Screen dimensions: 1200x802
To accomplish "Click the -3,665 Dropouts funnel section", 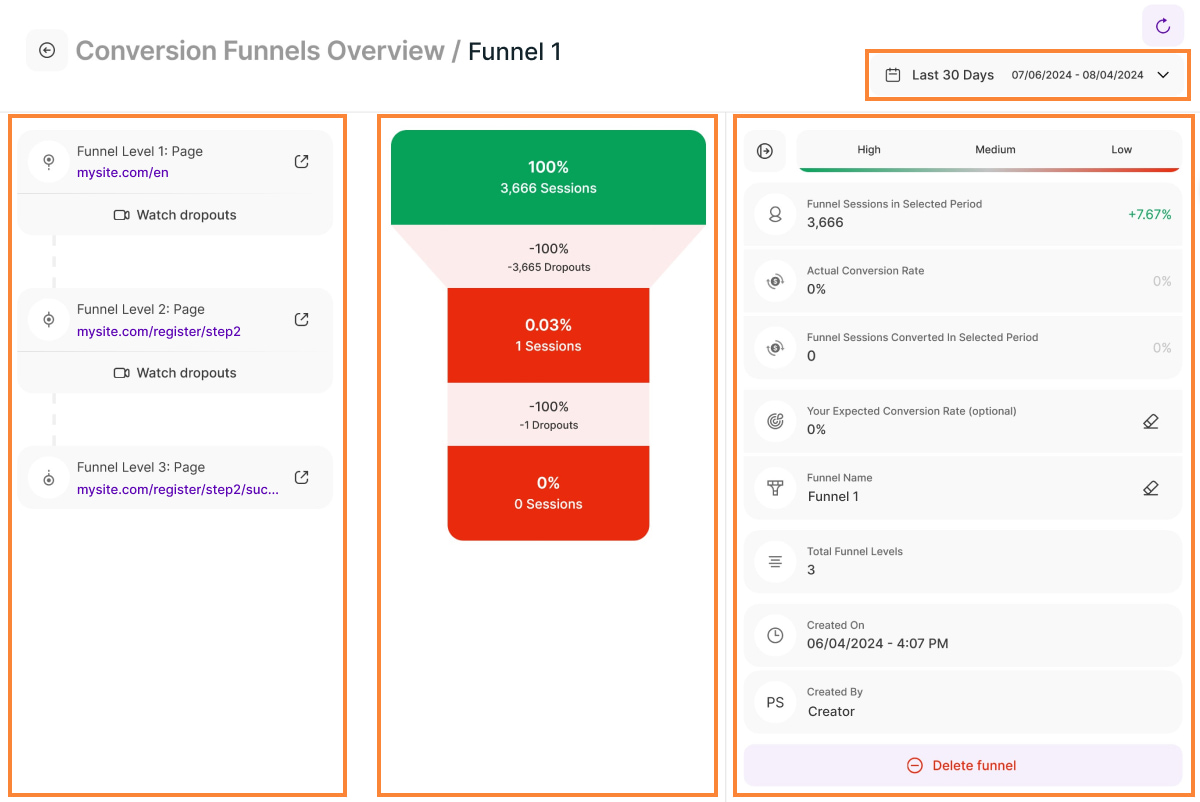I will (548, 257).
